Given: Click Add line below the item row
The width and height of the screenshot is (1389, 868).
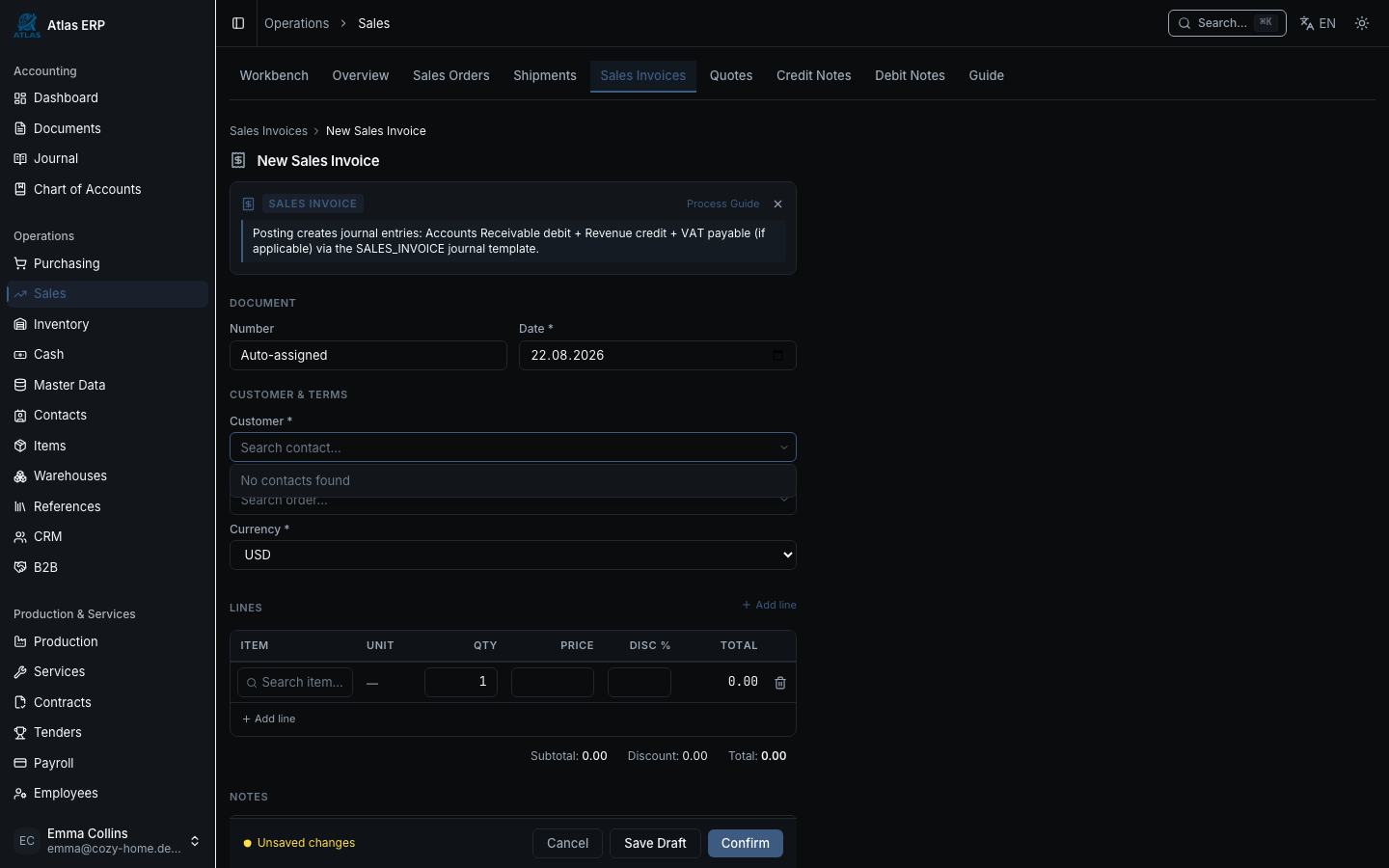Looking at the screenshot, I should tap(269, 719).
